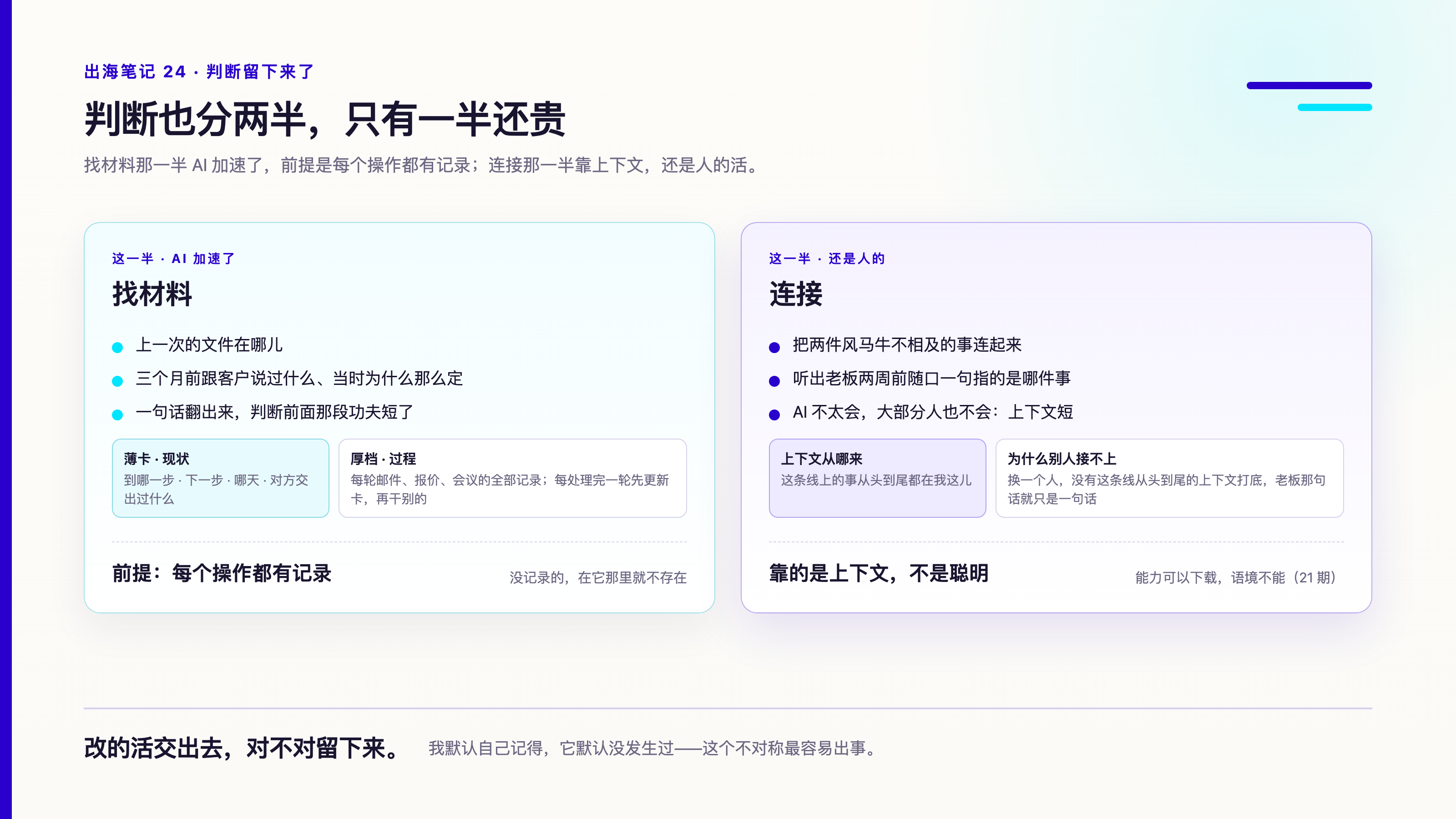
Task: Click bullet '把两件风马牛不相及的事连起来'
Action: tap(907, 345)
